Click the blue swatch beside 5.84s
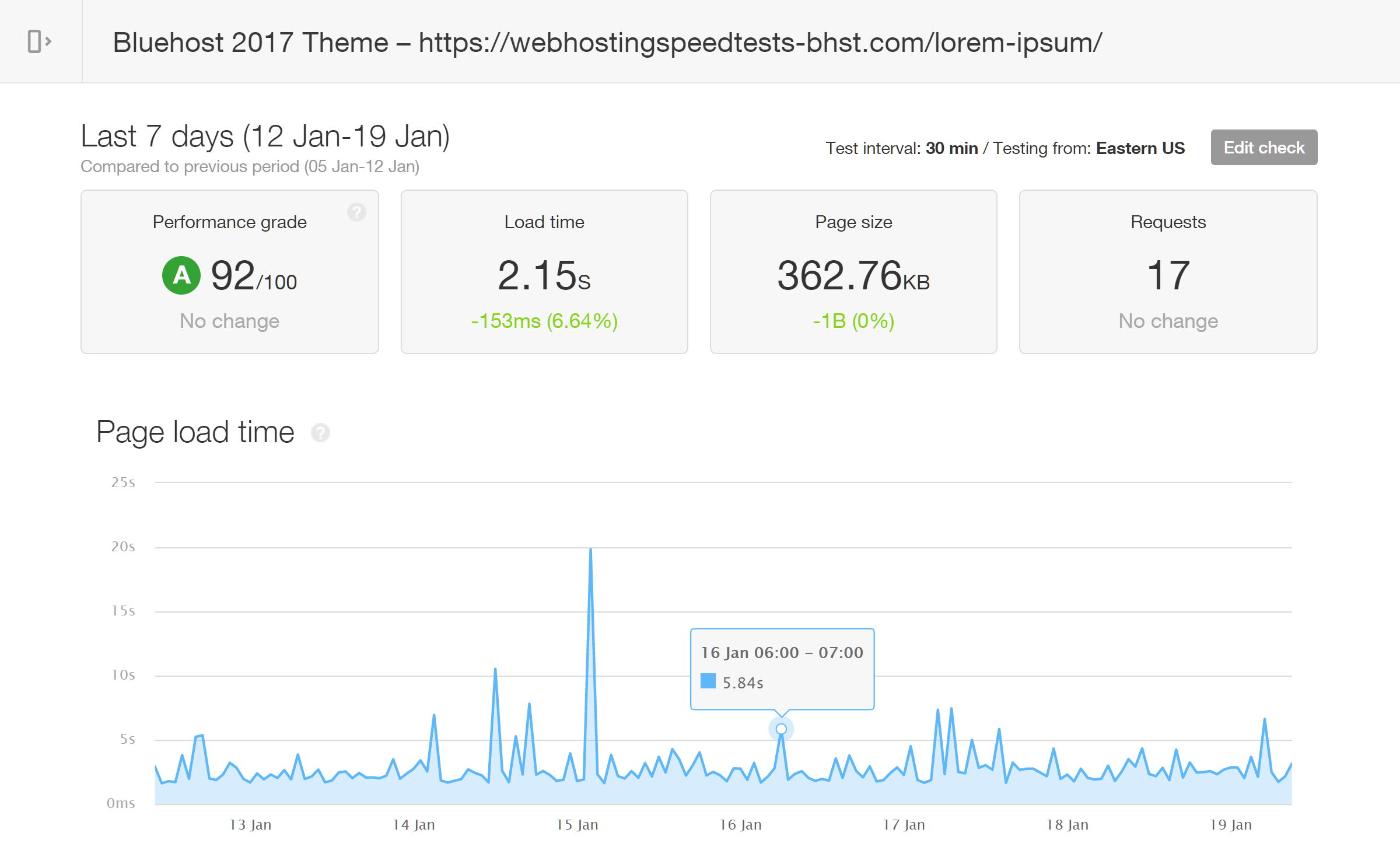The image size is (1400, 850). point(708,681)
